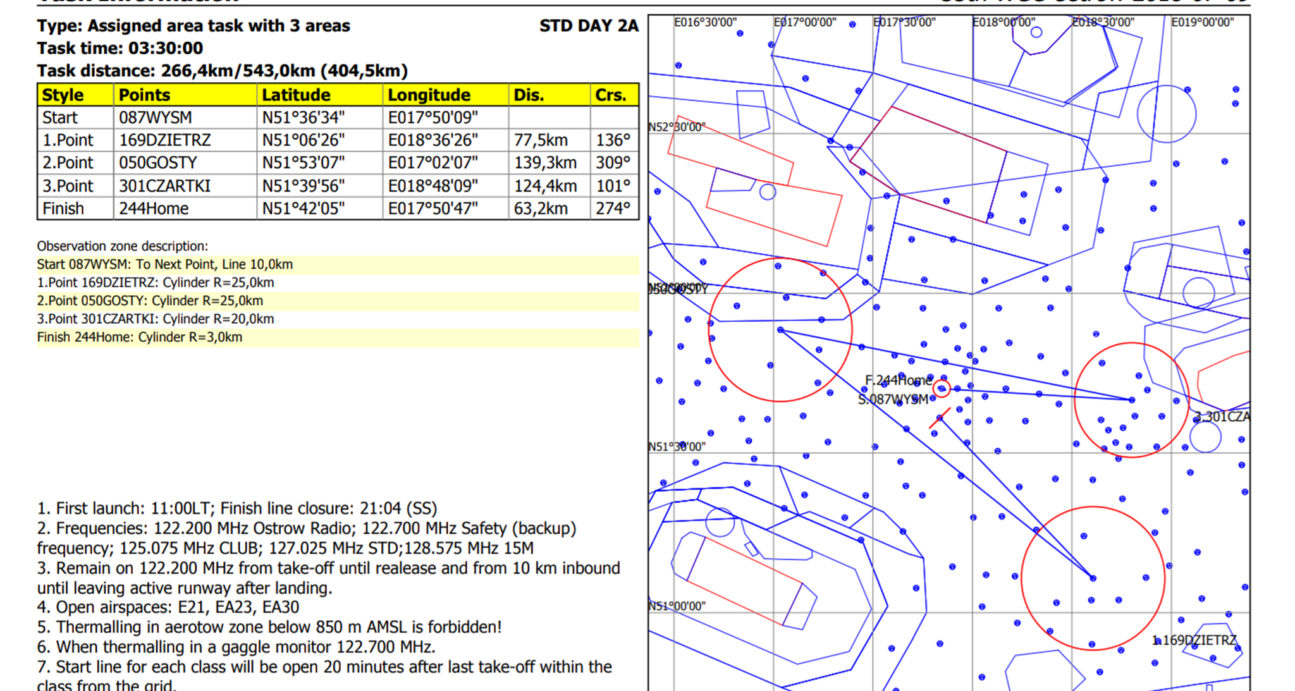1295x691 pixels.
Task: Click the N52°30'00" latitude label on the map
Action: (x=677, y=127)
